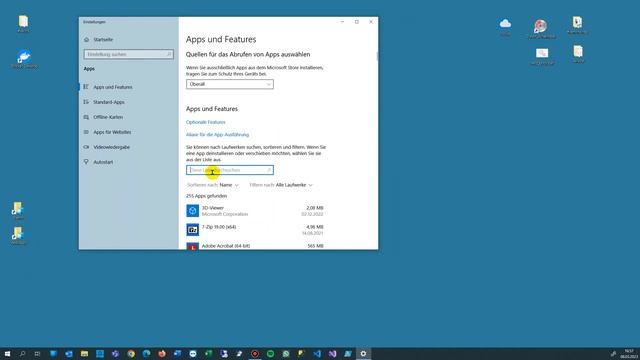The image size is (640, 360).
Task: Open the Windows Start menu
Action: point(7,353)
